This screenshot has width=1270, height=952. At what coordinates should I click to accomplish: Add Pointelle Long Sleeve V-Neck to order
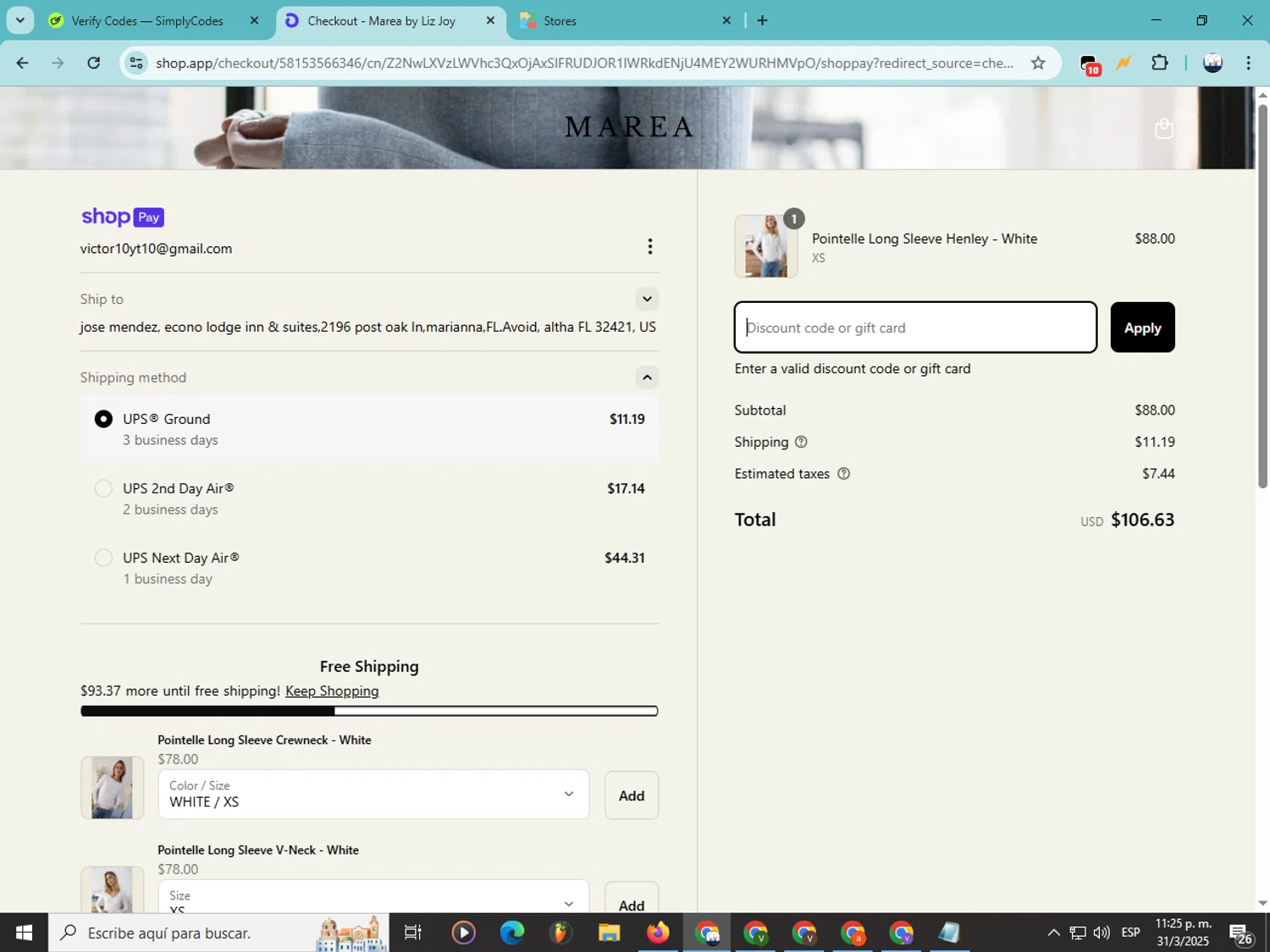[x=632, y=898]
